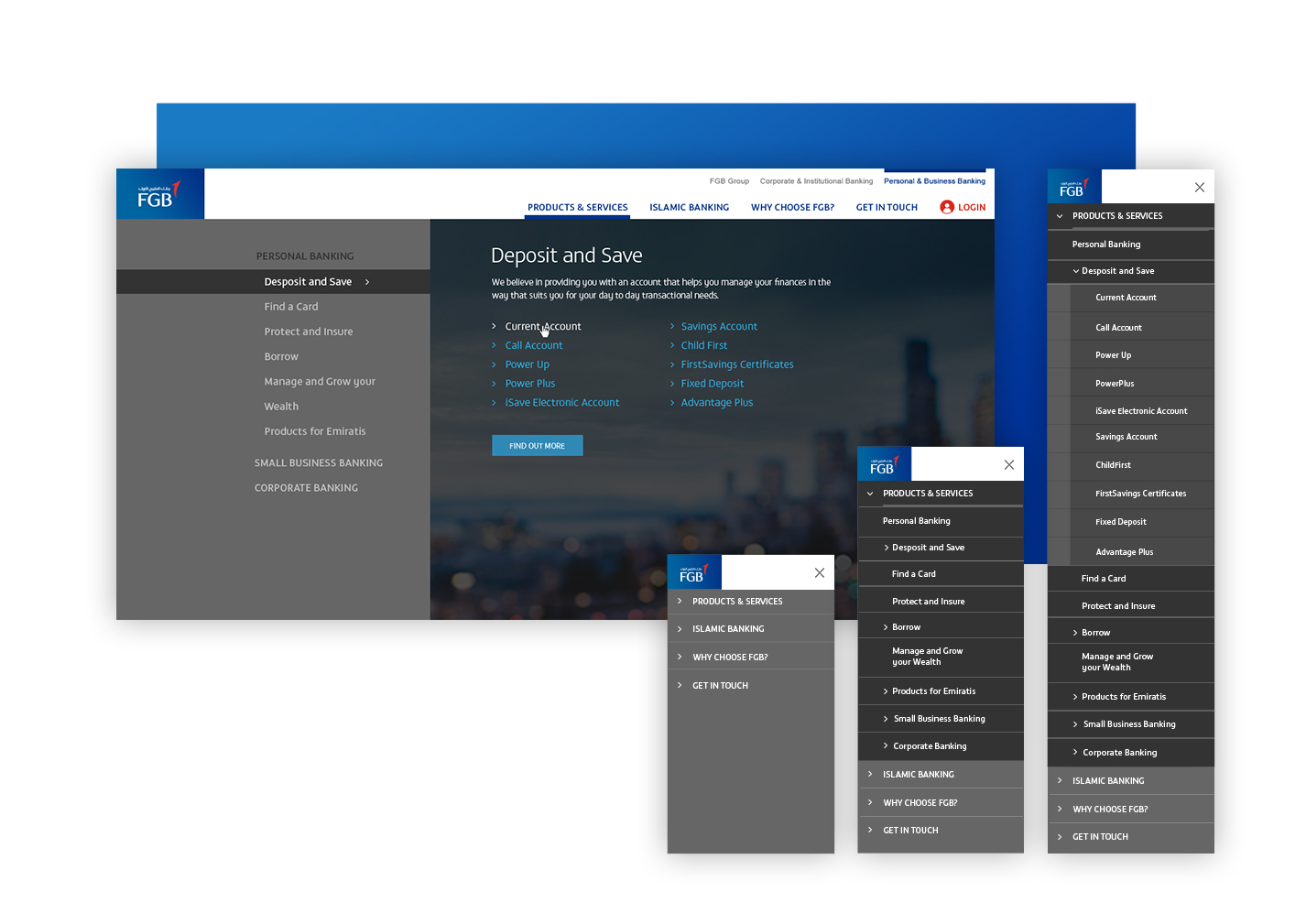This screenshot has width=1306, height=924.
Task: Select Find a Card in desktop sidebar
Action: coord(291,307)
